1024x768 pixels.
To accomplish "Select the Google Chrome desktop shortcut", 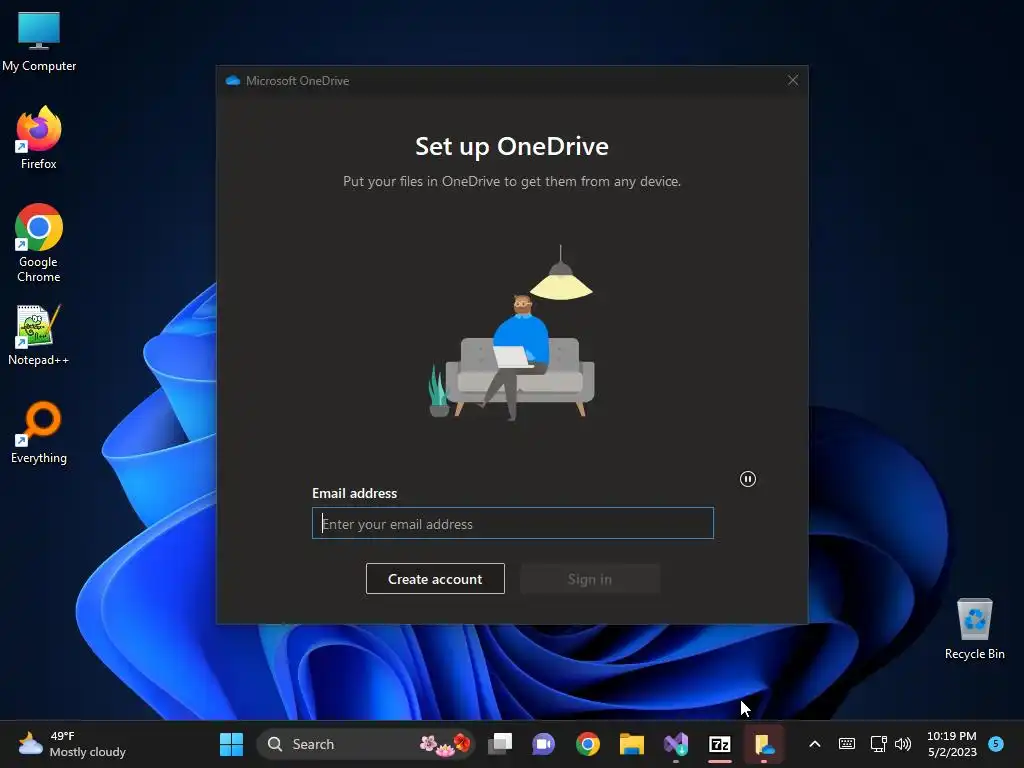I will click(39, 242).
